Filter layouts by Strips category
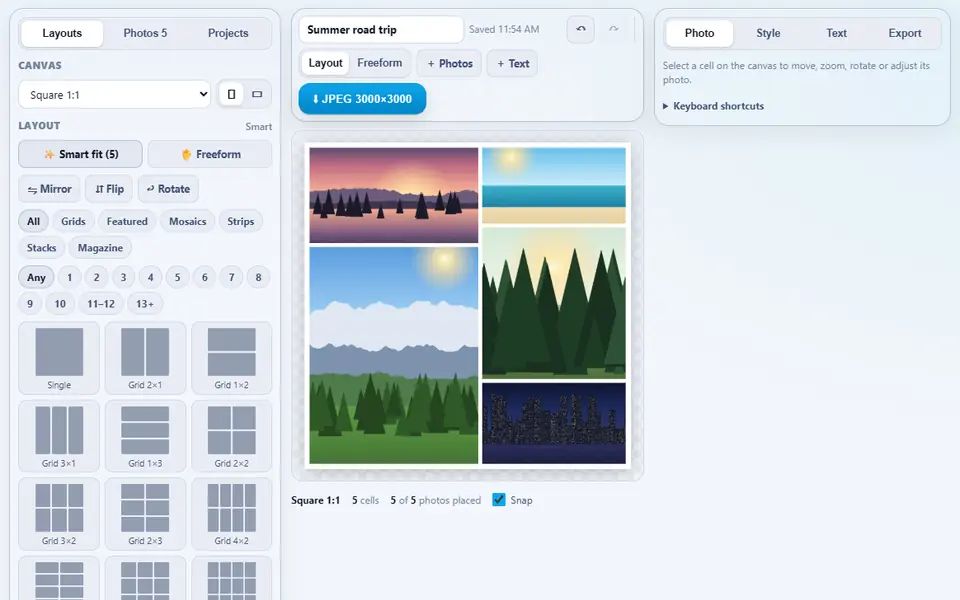The width and height of the screenshot is (960, 600). [x=241, y=222]
